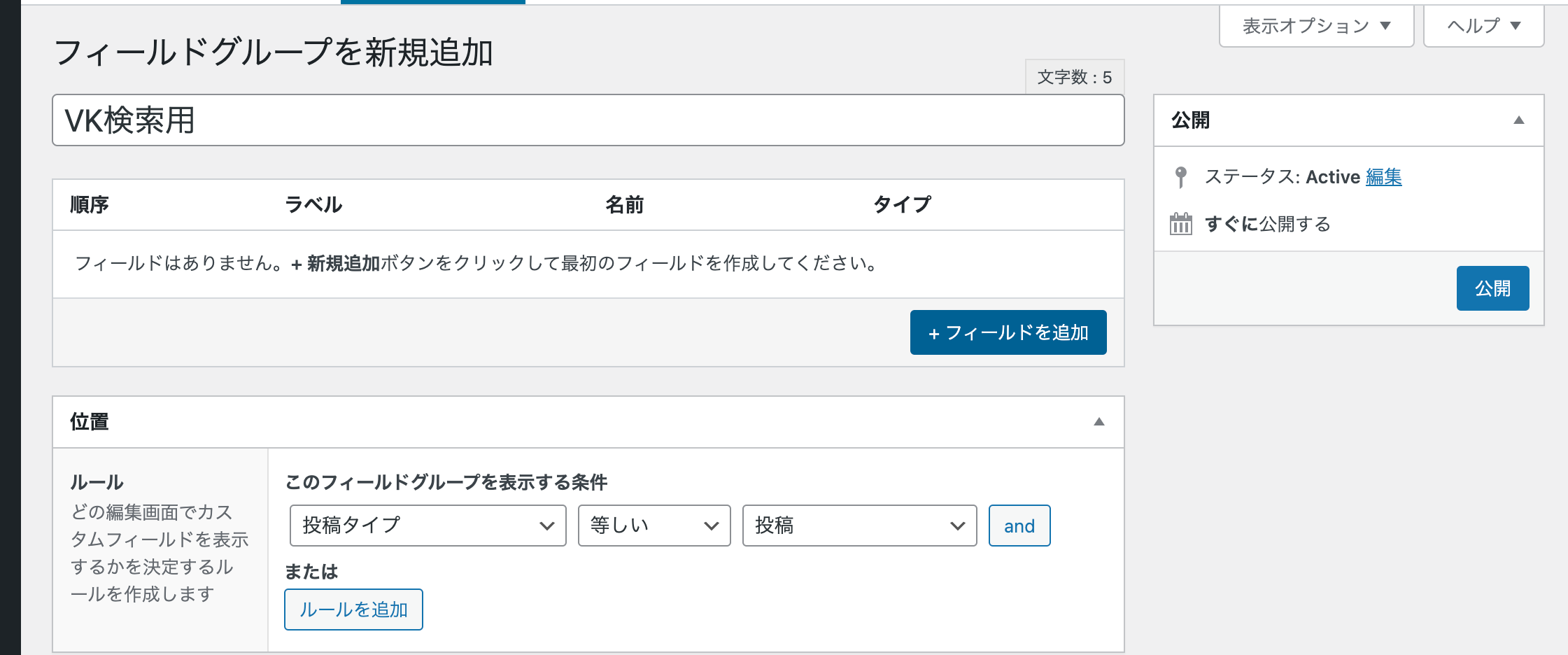1568x655 pixels.
Task: Click the '+ フィールドを追加' button
Action: (1008, 332)
